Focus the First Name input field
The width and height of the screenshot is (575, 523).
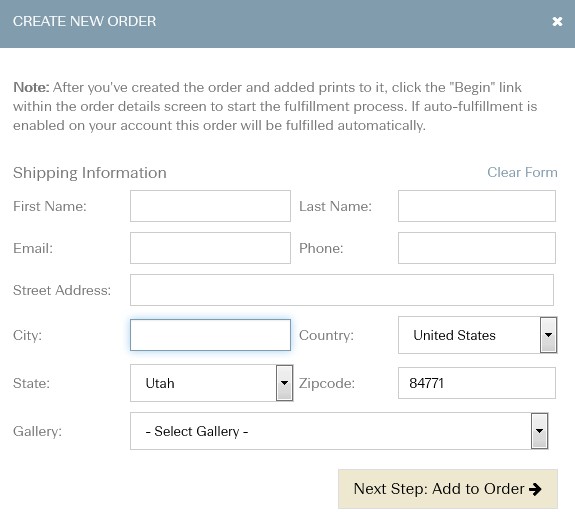pos(210,206)
